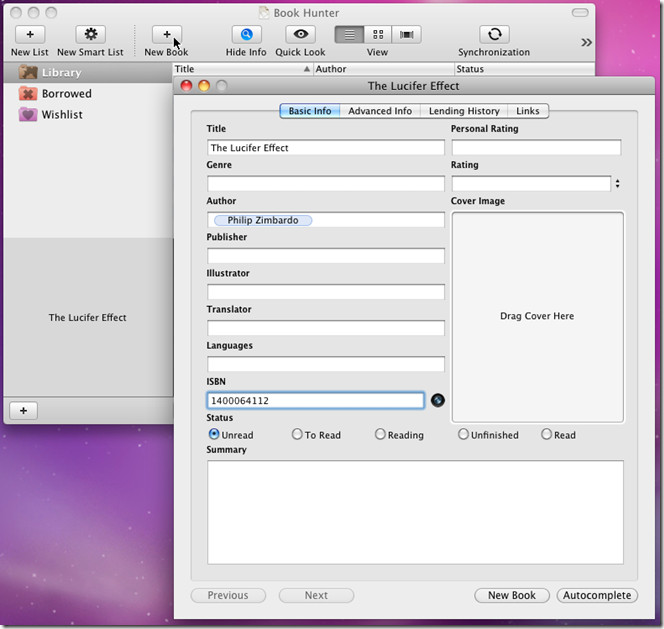Click the Autocomplete button

(597, 595)
